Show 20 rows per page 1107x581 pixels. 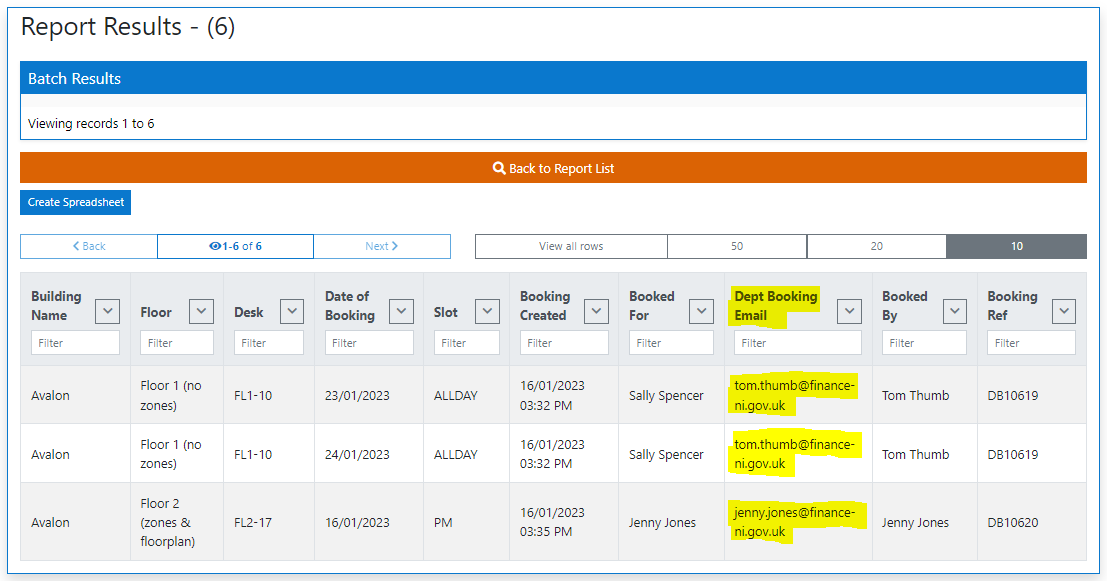point(876,246)
